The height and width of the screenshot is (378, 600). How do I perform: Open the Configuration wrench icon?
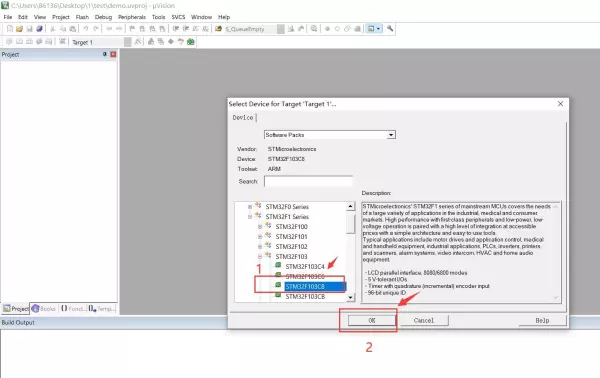(x=390, y=29)
